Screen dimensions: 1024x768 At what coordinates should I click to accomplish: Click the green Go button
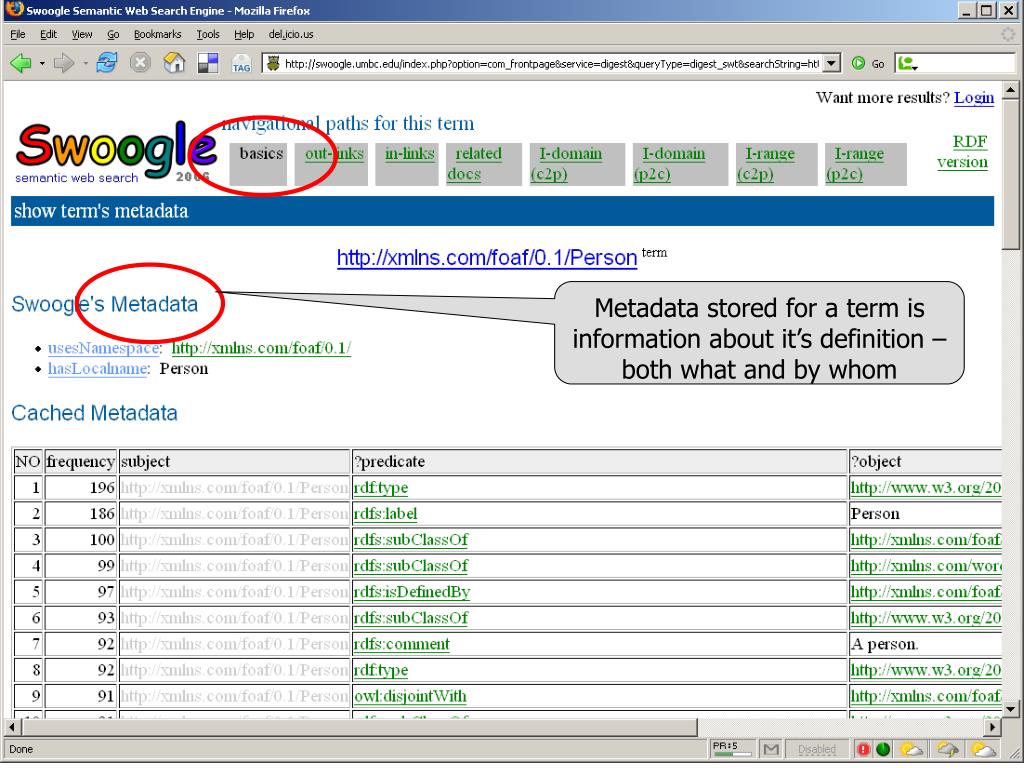click(869, 63)
